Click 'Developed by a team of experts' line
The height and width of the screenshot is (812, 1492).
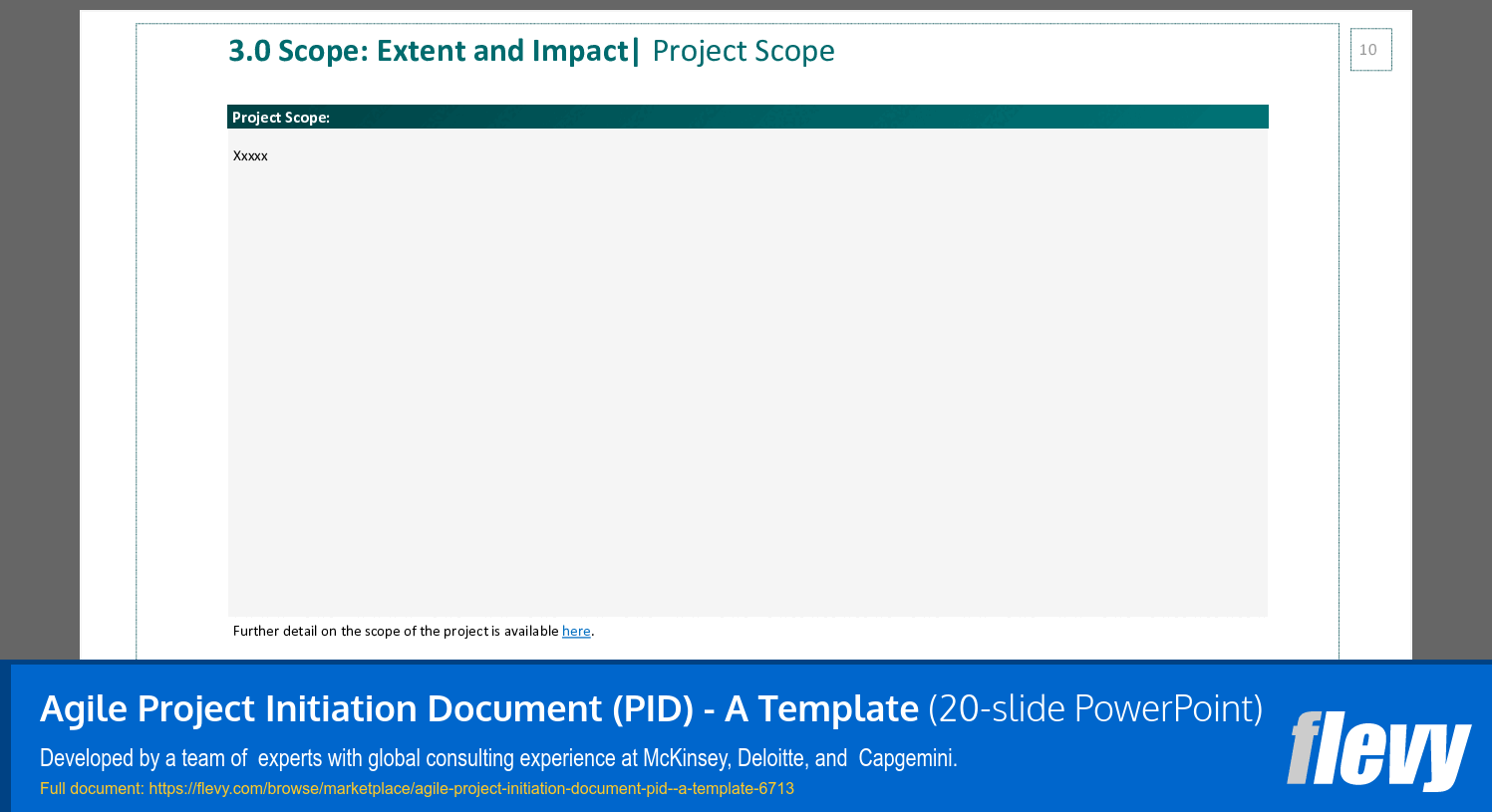tap(498, 758)
